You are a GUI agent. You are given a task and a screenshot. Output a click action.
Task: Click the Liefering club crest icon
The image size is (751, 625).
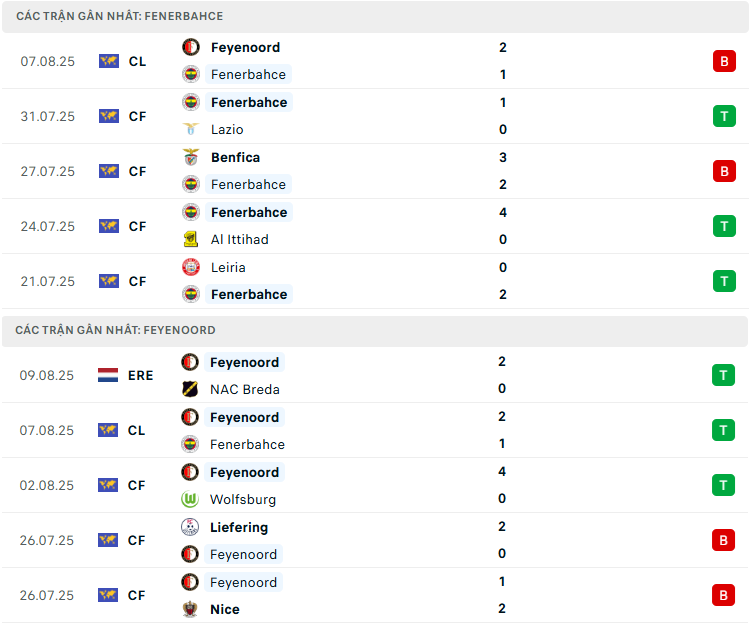coord(190,527)
